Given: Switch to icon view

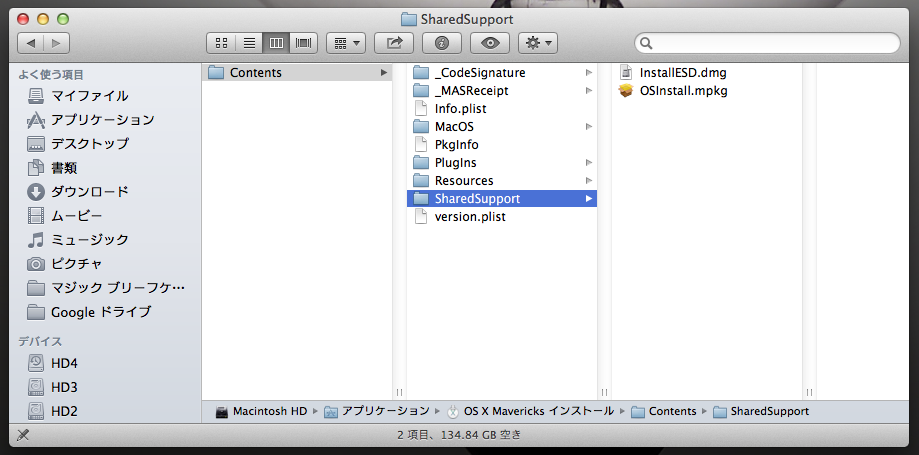Looking at the screenshot, I should click(221, 43).
